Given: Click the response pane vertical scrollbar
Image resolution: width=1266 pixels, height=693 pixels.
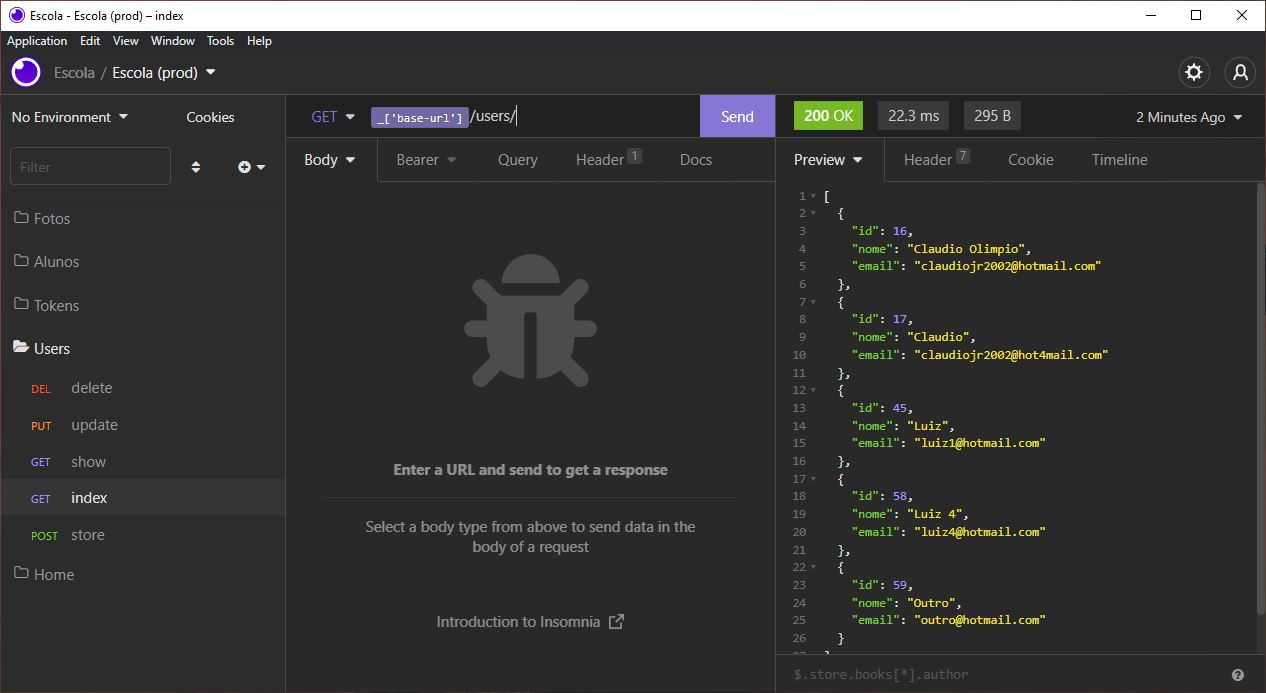Looking at the screenshot, I should 1260,400.
